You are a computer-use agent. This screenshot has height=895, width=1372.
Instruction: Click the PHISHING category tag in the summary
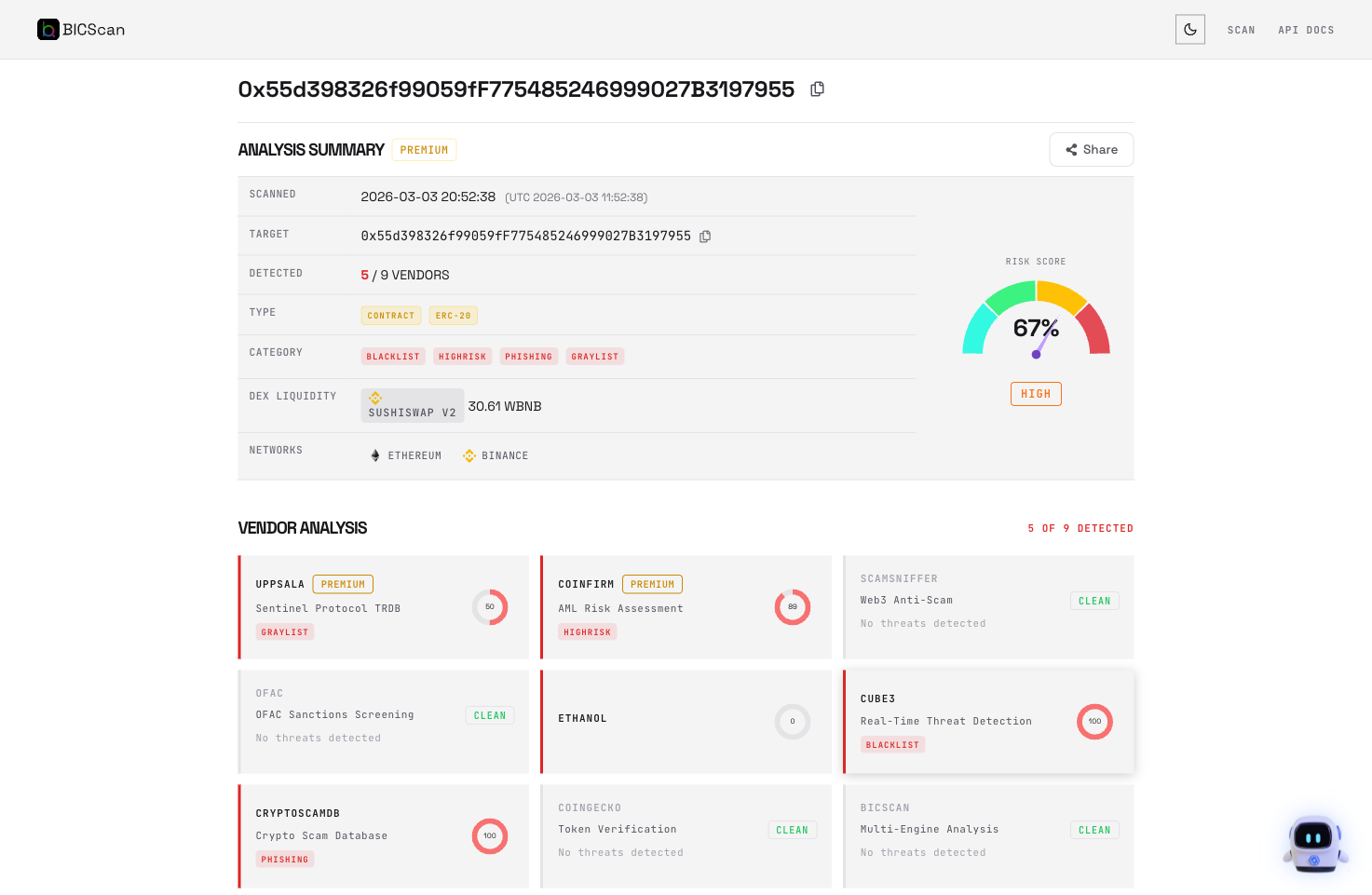coord(528,356)
